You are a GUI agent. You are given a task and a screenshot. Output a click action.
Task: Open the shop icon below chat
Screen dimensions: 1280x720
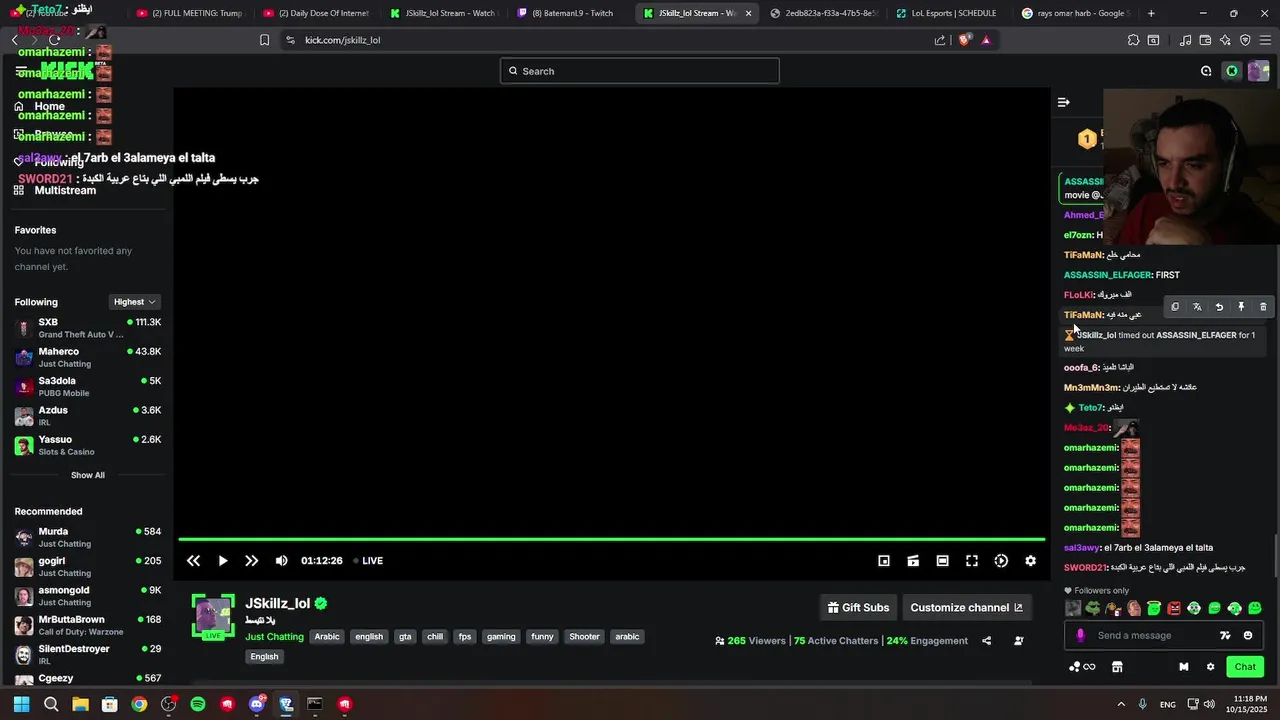(1117, 667)
